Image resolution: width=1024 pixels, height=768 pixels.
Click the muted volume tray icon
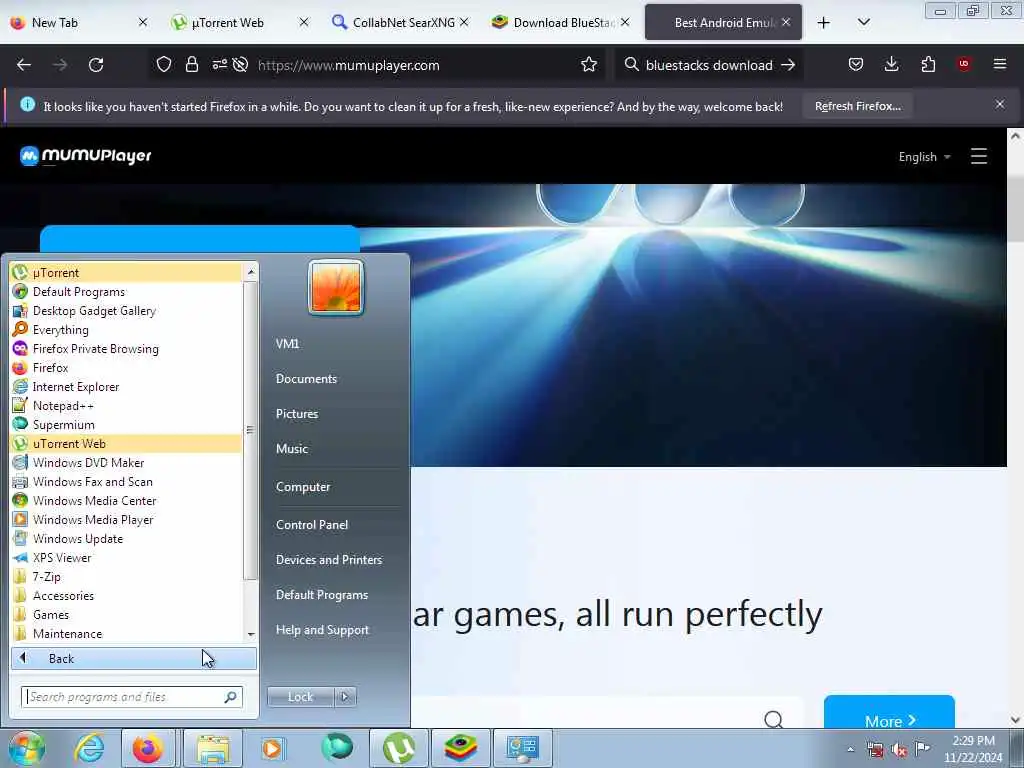pos(899,749)
